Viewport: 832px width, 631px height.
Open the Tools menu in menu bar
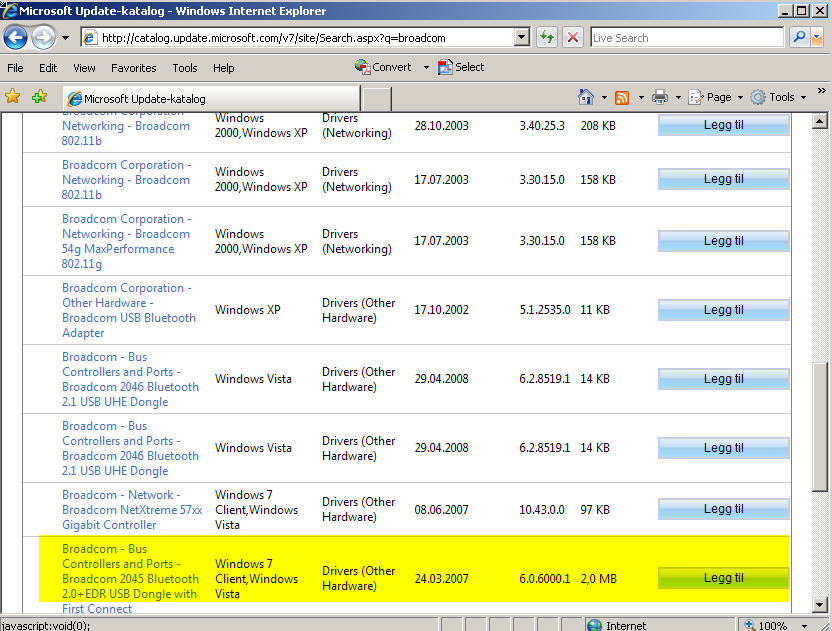click(x=185, y=68)
